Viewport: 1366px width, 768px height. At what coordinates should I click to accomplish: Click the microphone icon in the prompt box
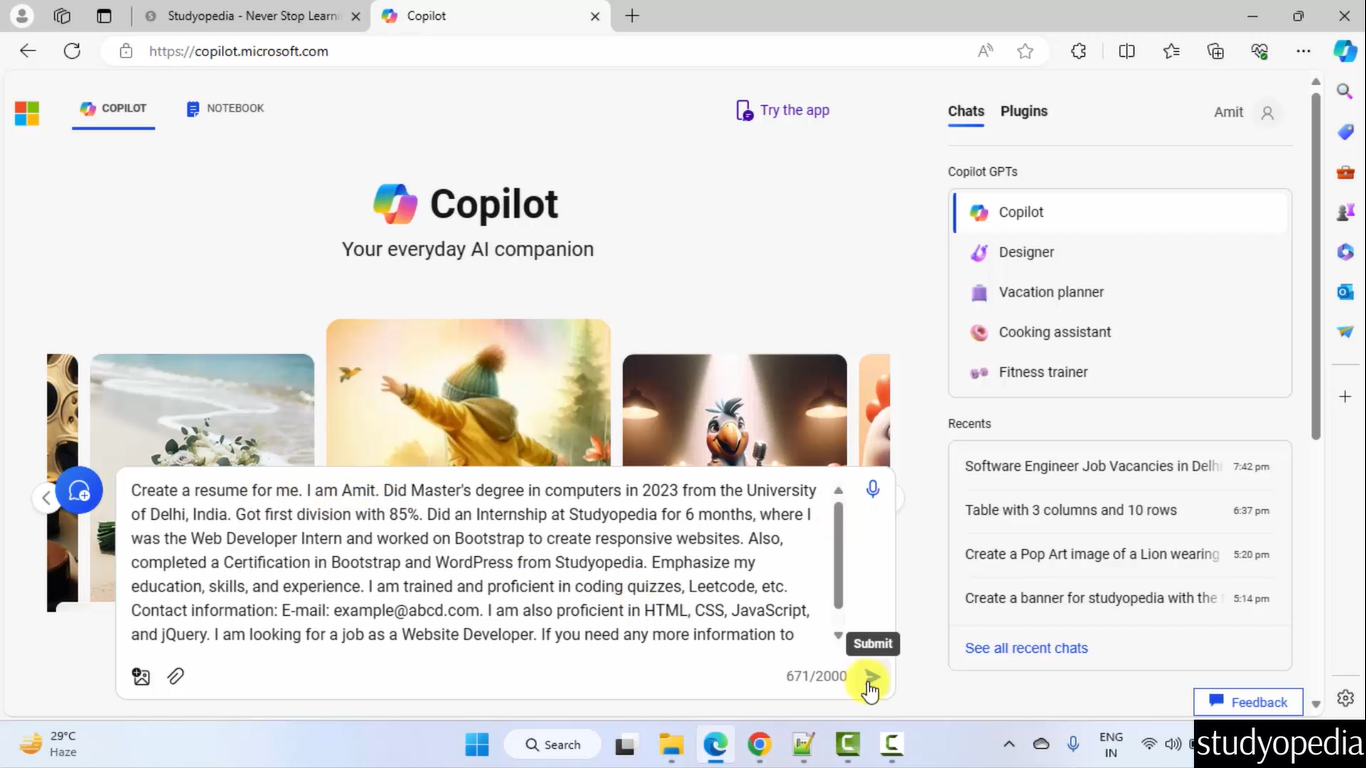(x=873, y=489)
